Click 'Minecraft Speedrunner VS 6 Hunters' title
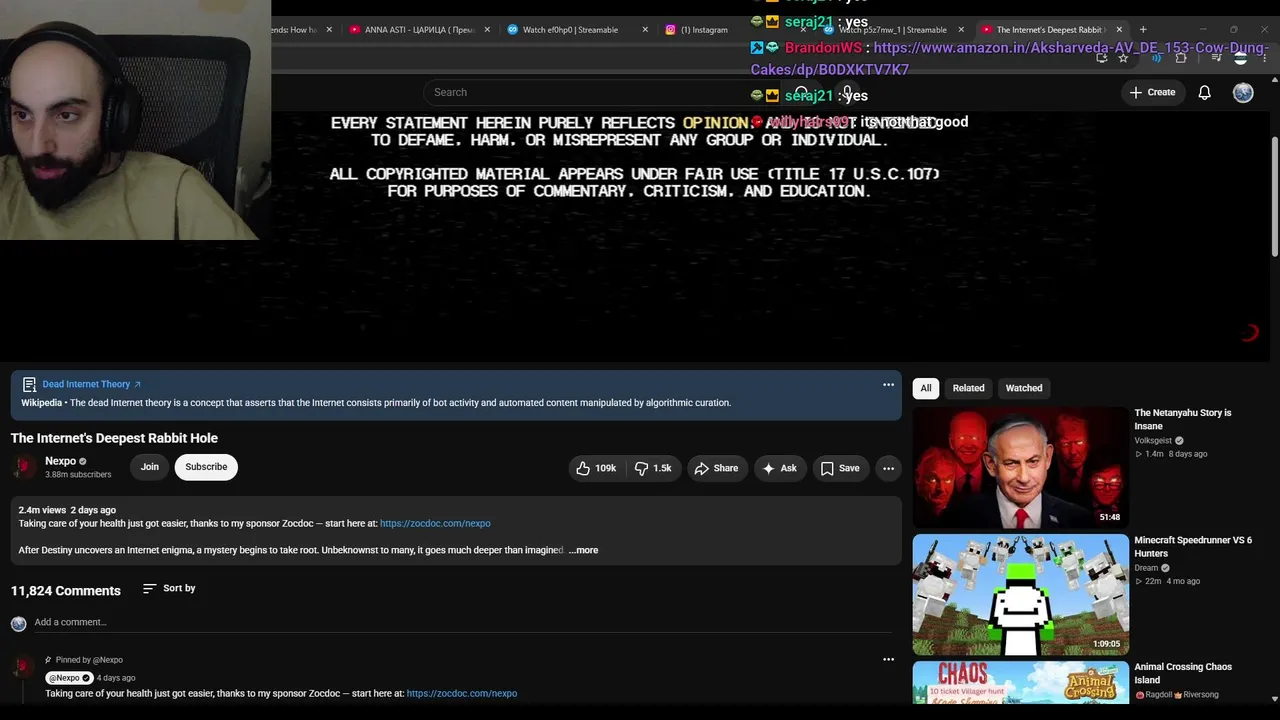The image size is (1280, 720). 1193,546
